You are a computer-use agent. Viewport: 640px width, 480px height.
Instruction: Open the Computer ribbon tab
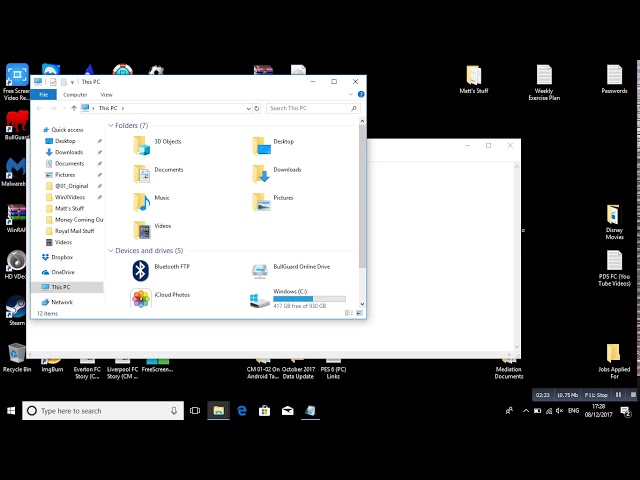click(x=75, y=94)
